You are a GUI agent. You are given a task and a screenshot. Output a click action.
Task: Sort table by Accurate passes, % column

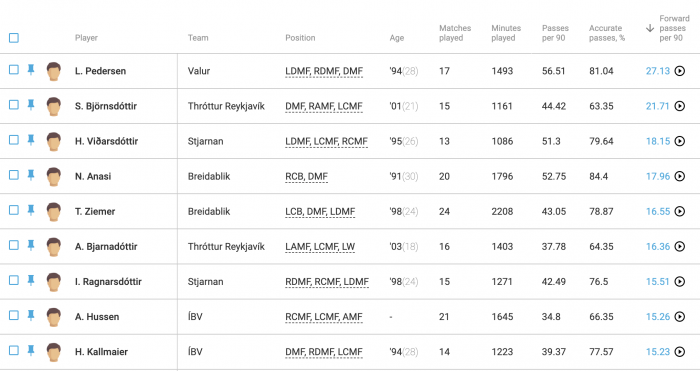[607, 33]
